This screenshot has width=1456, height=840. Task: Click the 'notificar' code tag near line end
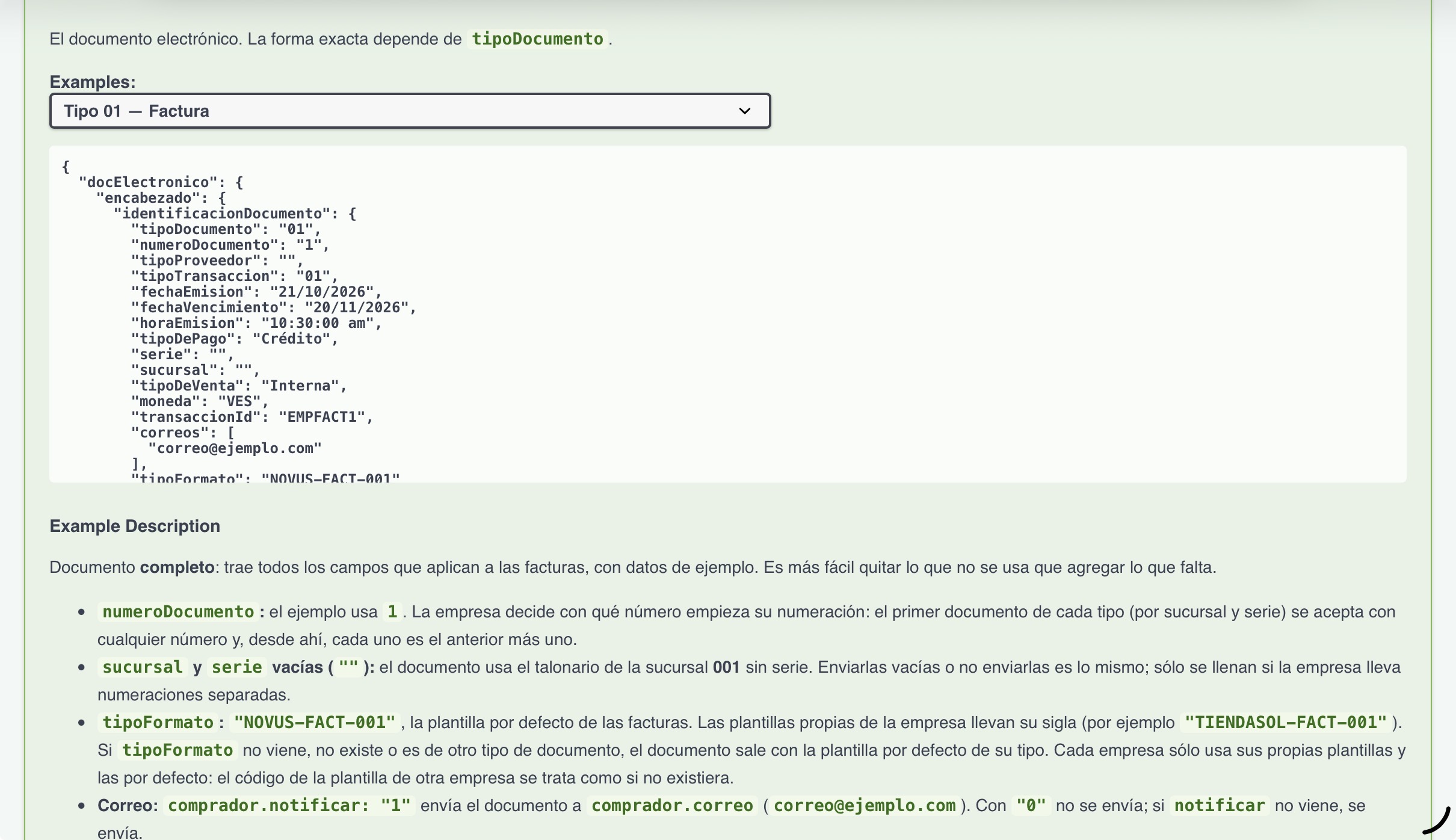[1220, 806]
